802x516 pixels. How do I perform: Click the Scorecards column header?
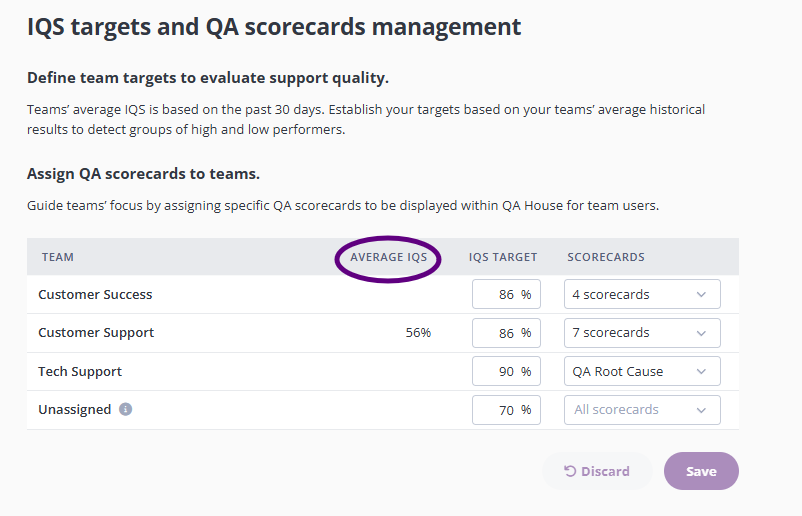pyautogui.click(x=606, y=257)
